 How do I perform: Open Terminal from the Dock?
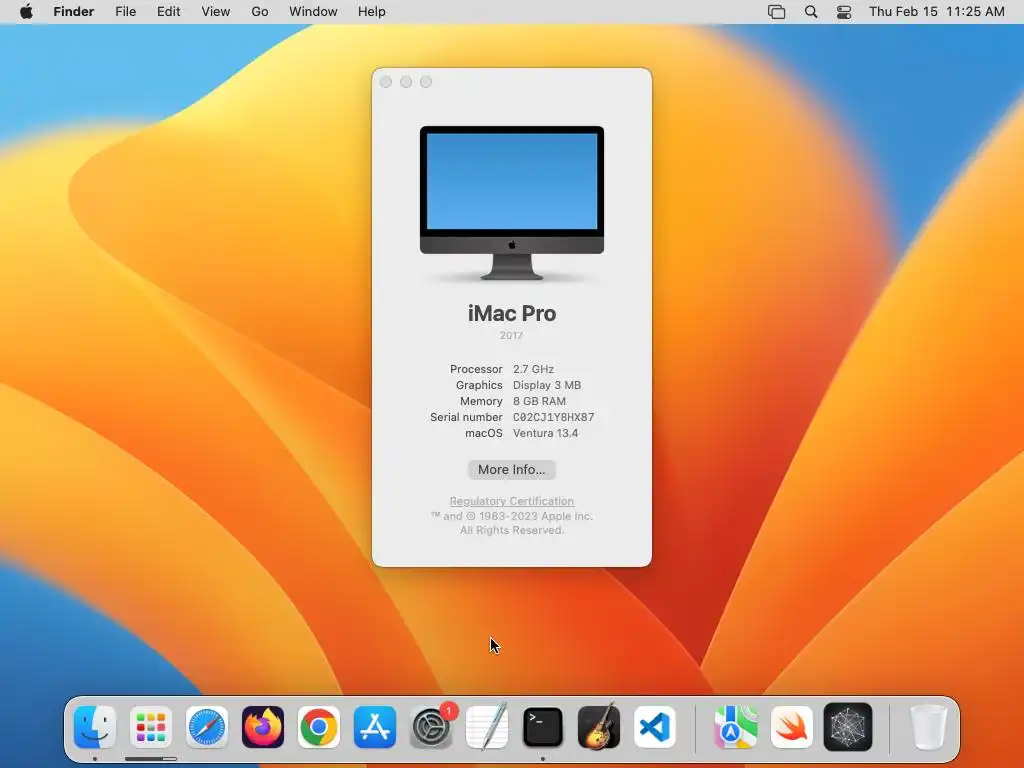pyautogui.click(x=543, y=727)
